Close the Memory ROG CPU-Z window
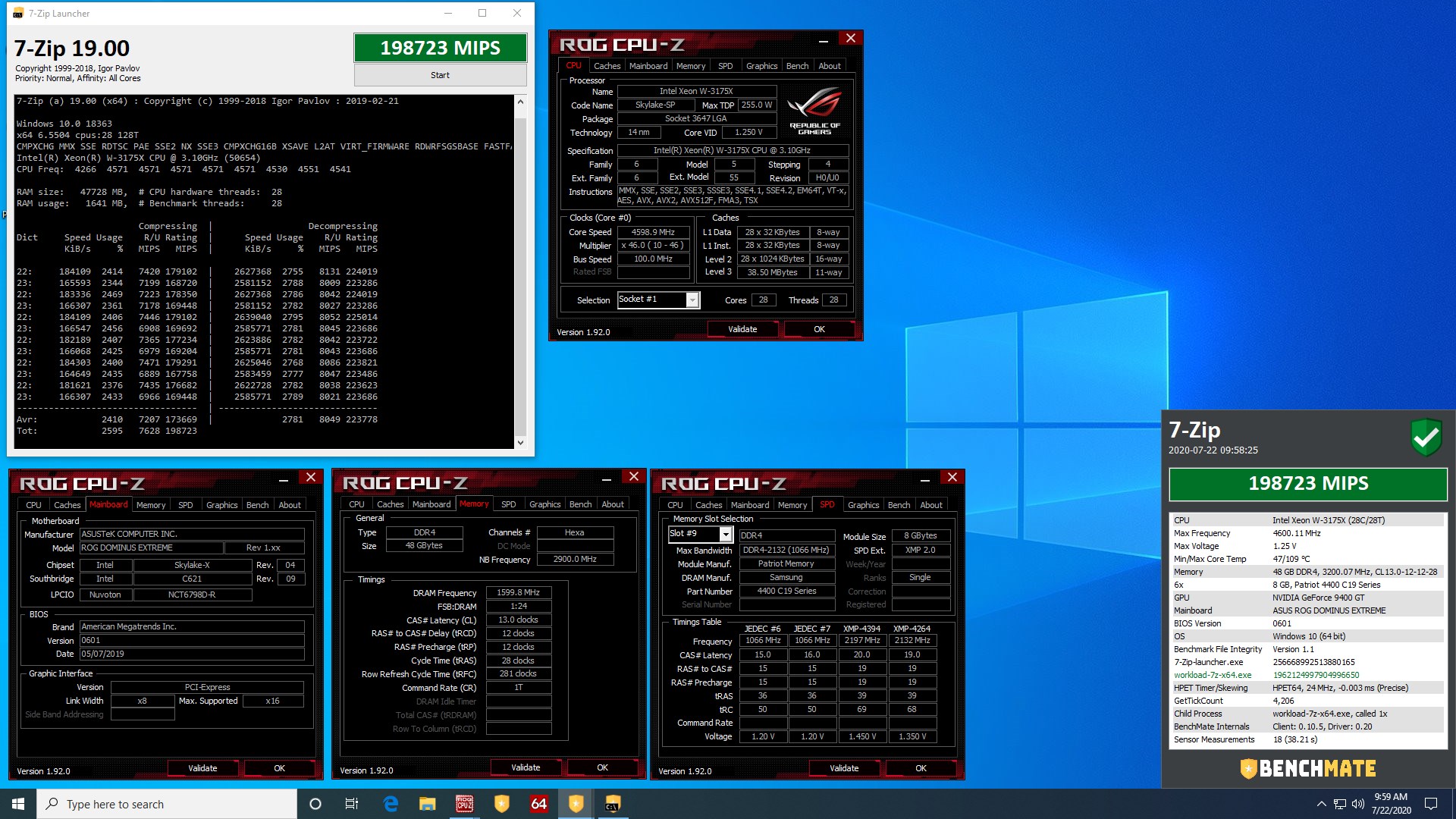1456x819 pixels. (634, 476)
